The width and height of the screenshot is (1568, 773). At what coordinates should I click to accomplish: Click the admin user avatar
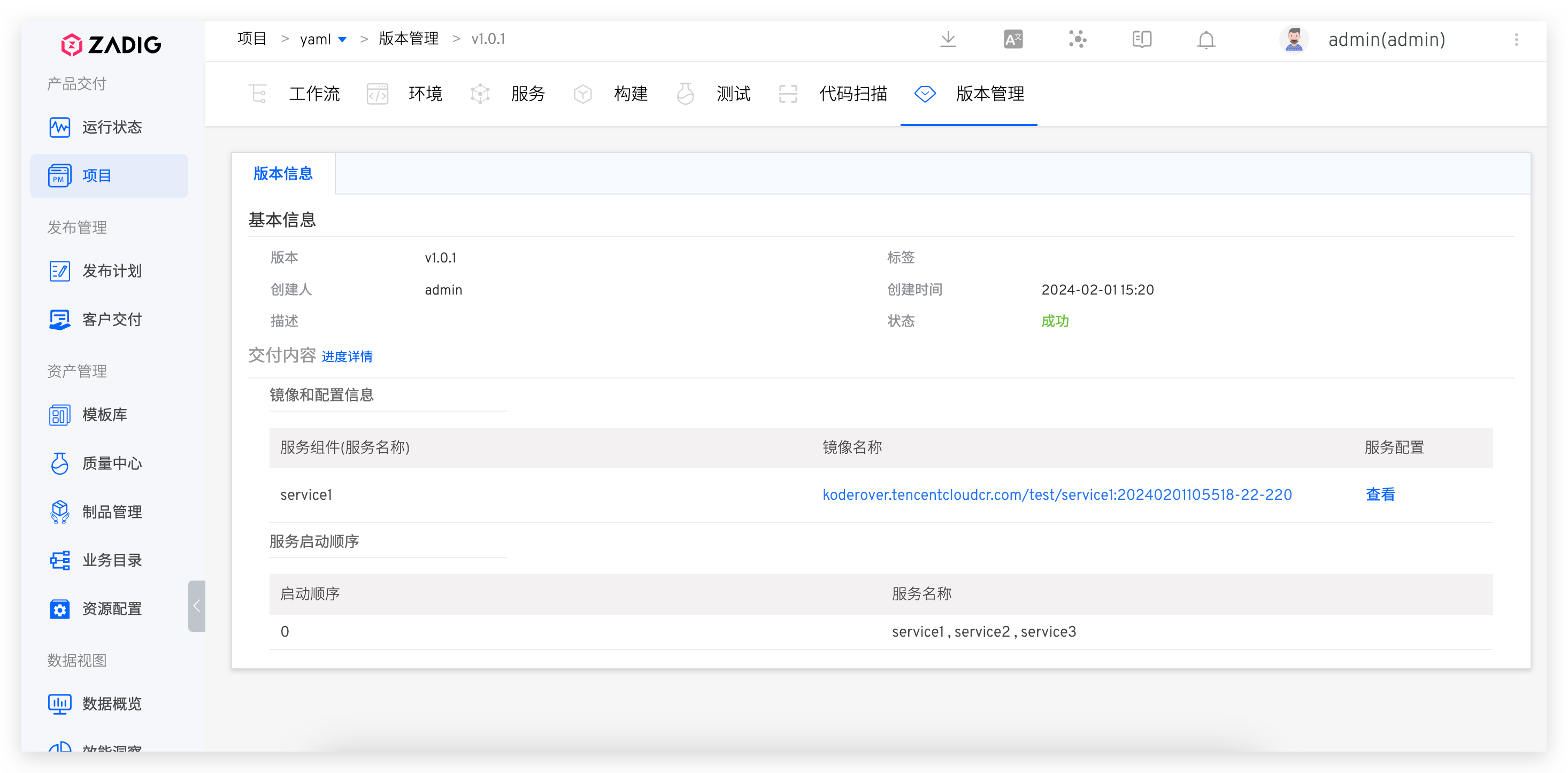point(1294,39)
